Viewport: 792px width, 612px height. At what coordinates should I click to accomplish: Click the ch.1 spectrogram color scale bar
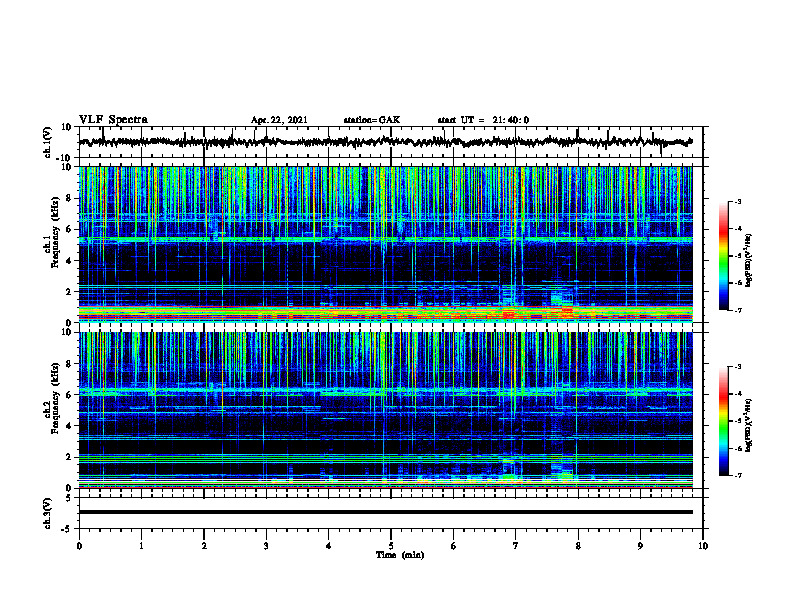[724, 256]
